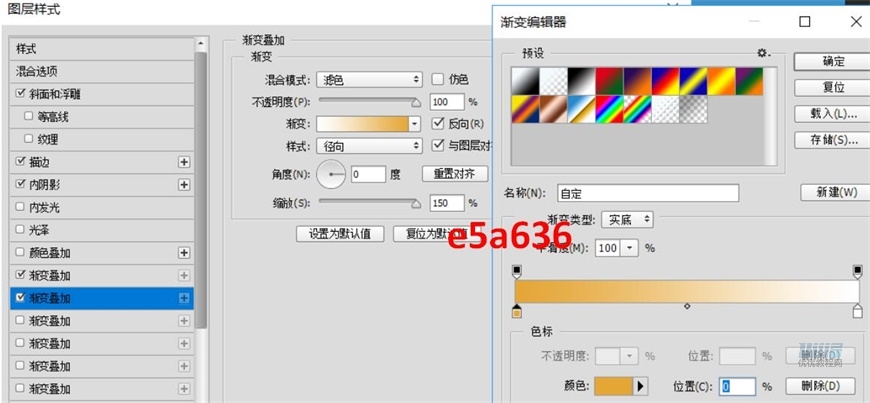Click the 不透明度(P) slider track

click(x=369, y=99)
